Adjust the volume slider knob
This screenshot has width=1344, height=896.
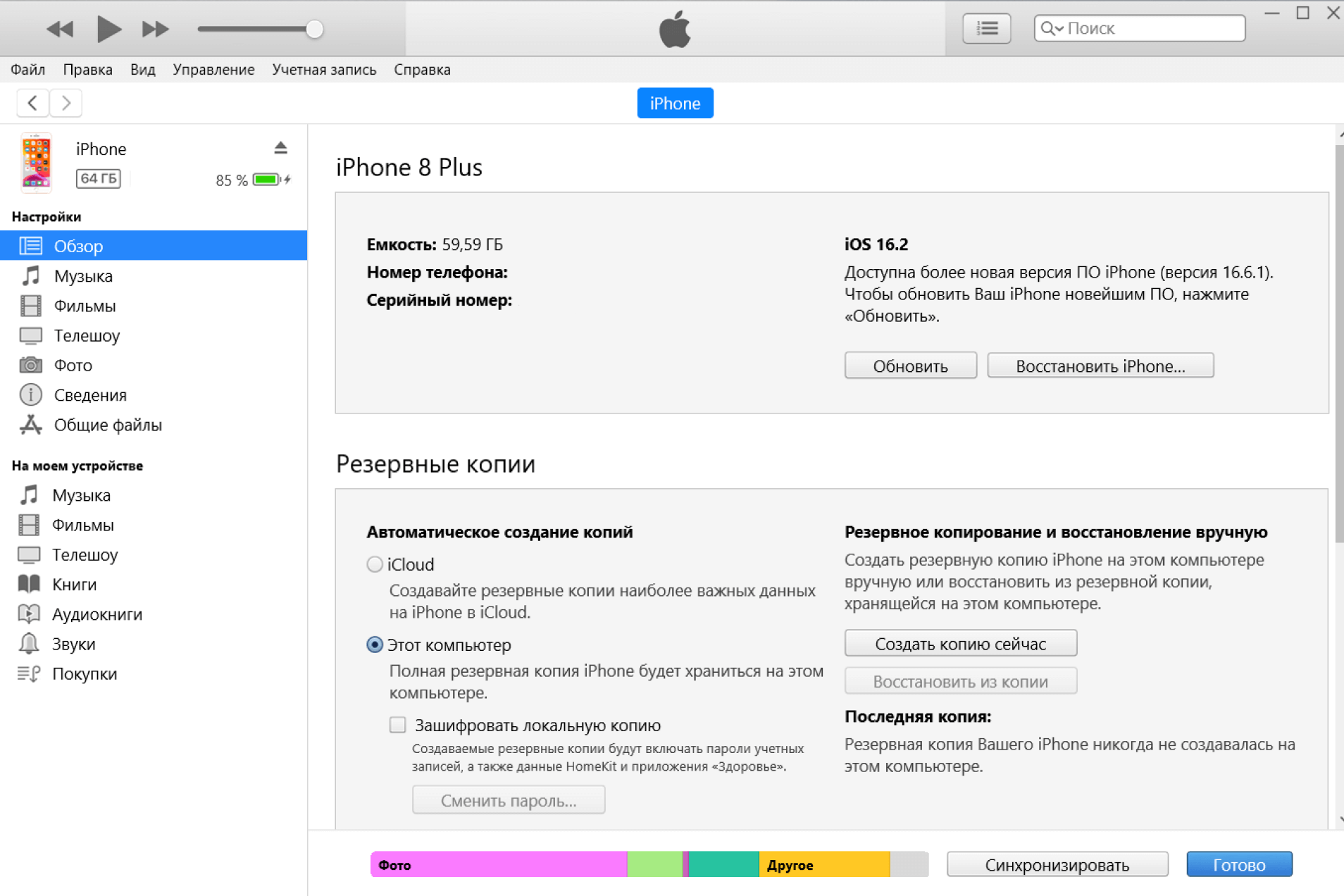(x=314, y=29)
